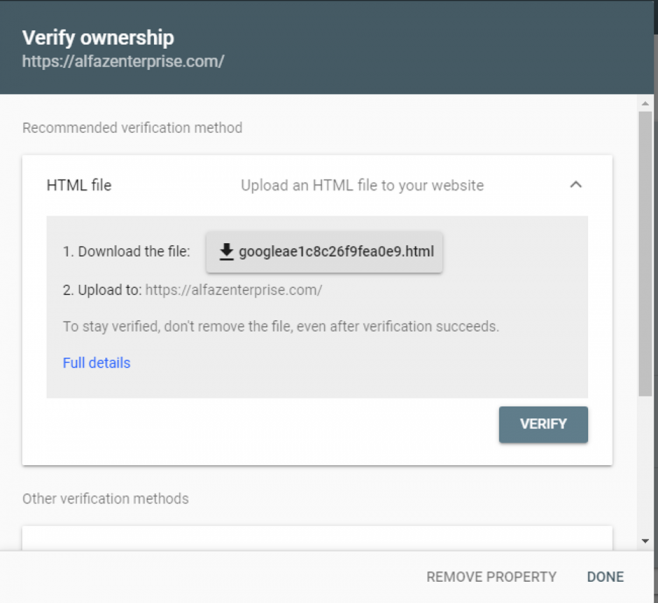658x603 pixels.
Task: Click the VERIFY button
Action: click(x=543, y=424)
